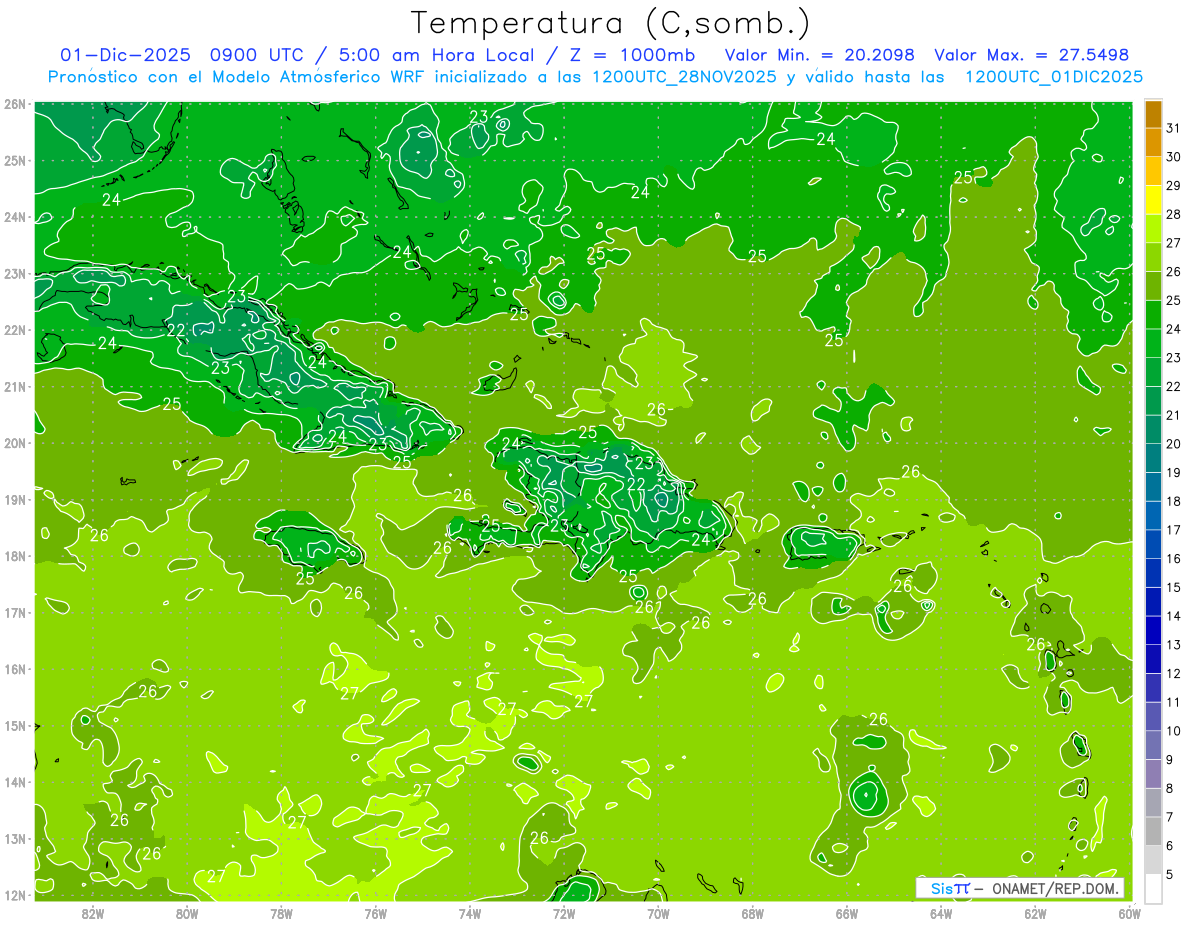Image resolution: width=1200 pixels, height=927 pixels.
Task: Select the "Valor Max. = 27.5498" readout
Action: tap(1032, 55)
